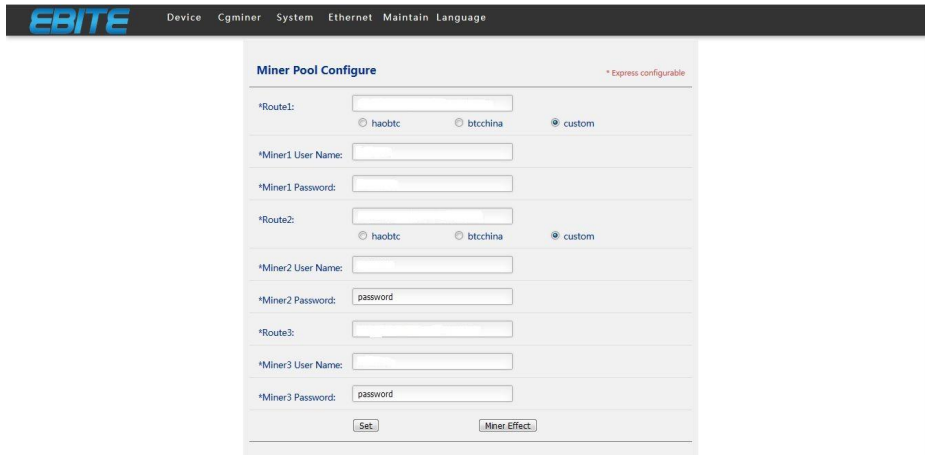The height and width of the screenshot is (459, 925).
Task: Select haobtc radio for Route1
Action: [x=362, y=124]
